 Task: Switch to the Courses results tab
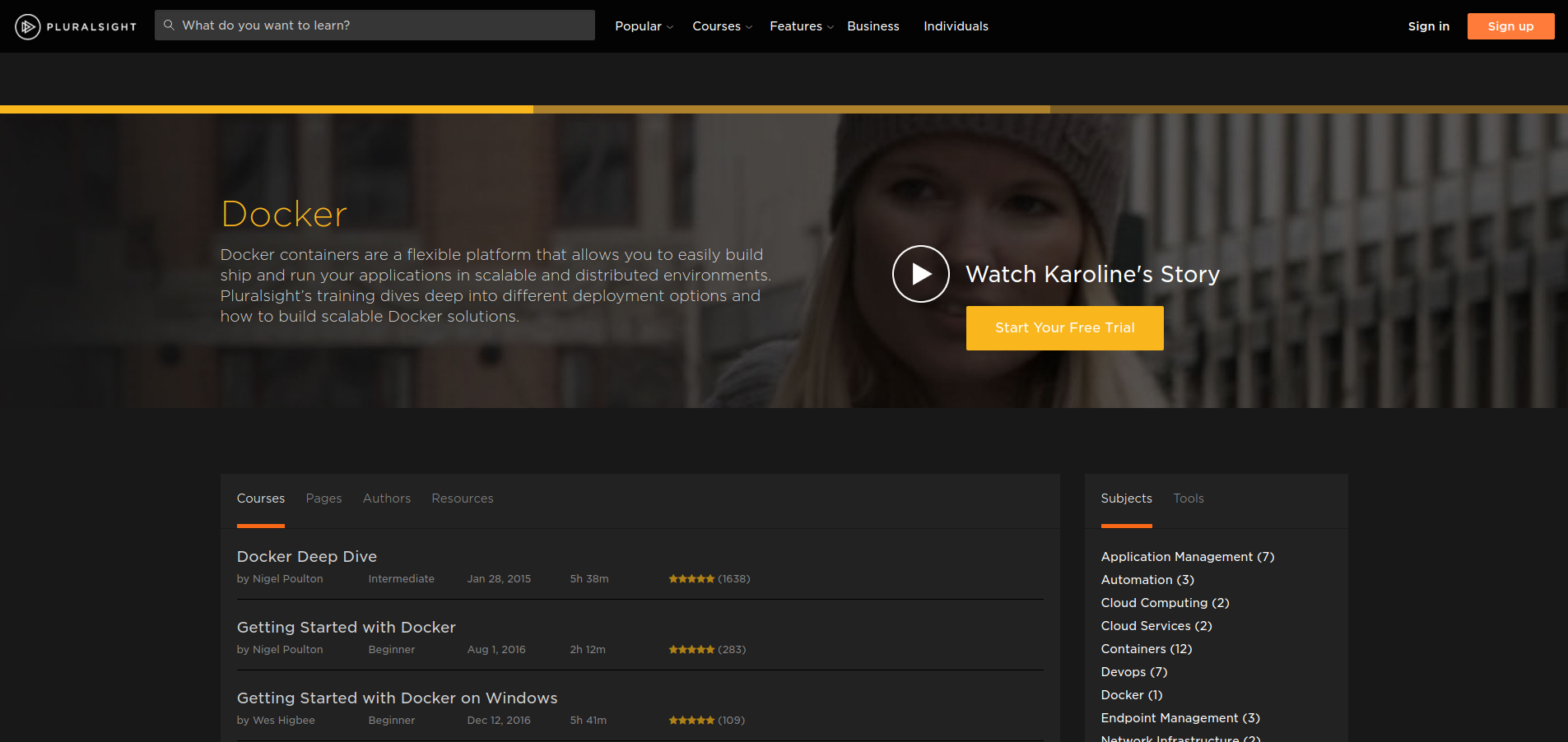(261, 499)
